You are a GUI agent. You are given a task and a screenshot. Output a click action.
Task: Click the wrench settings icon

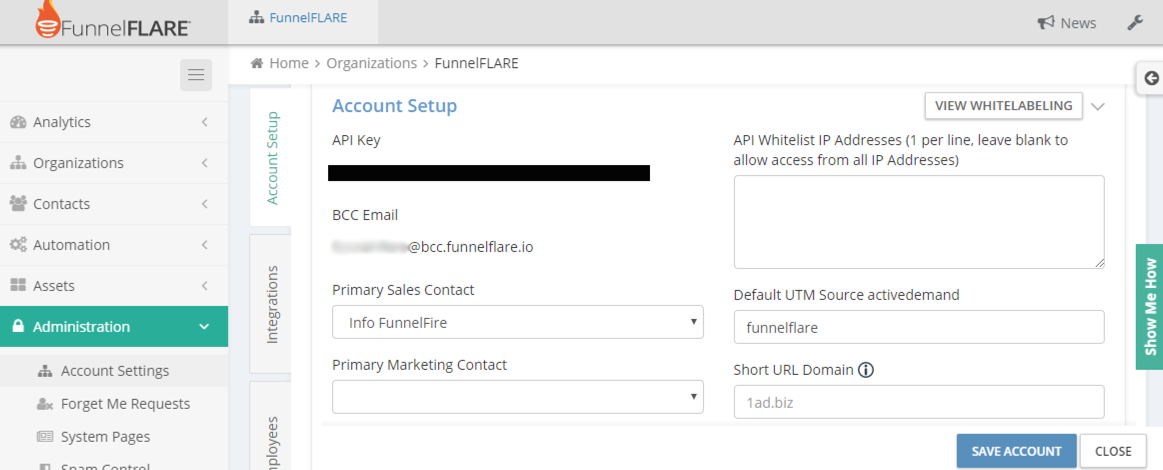(1135, 22)
